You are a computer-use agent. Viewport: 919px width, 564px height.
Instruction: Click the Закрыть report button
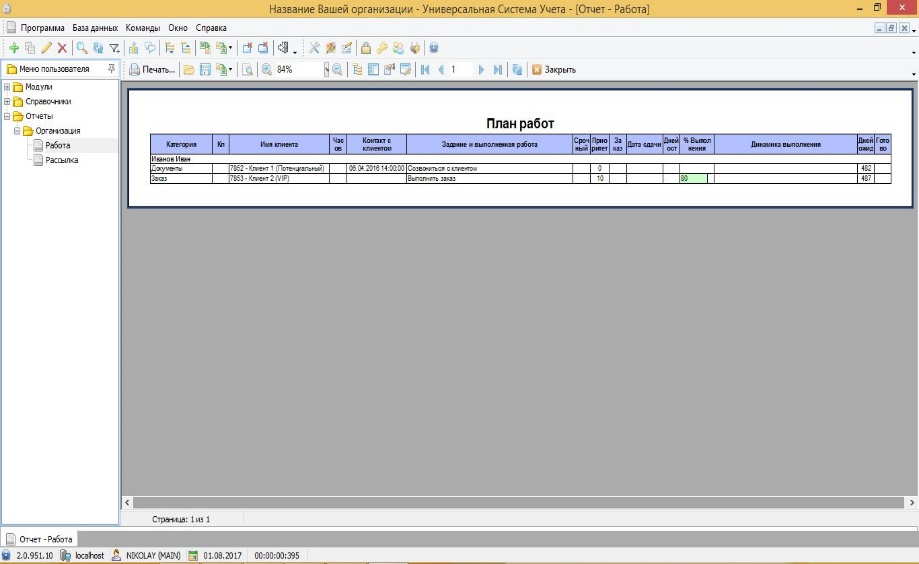(554, 70)
